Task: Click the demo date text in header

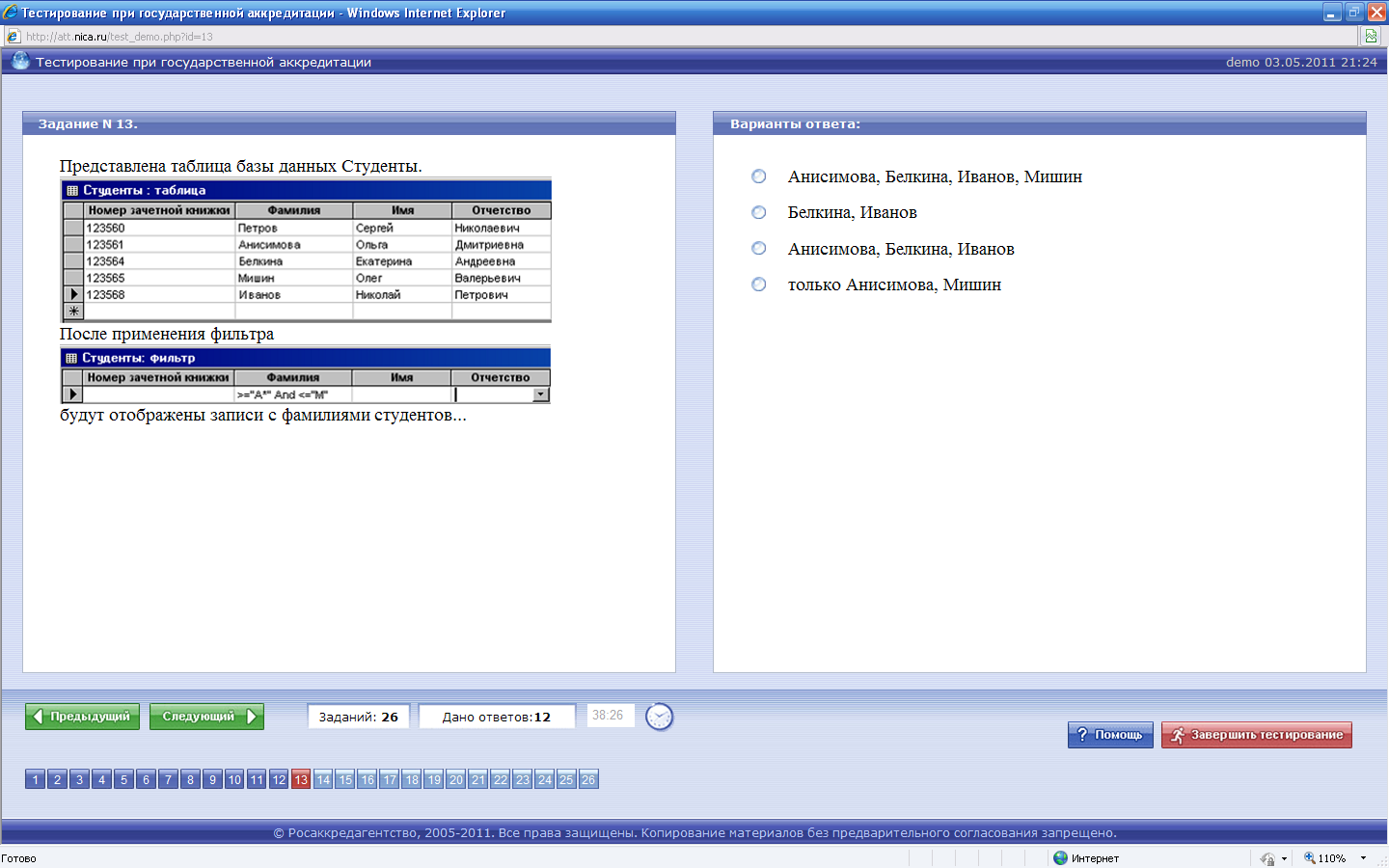Action: coord(1301,62)
